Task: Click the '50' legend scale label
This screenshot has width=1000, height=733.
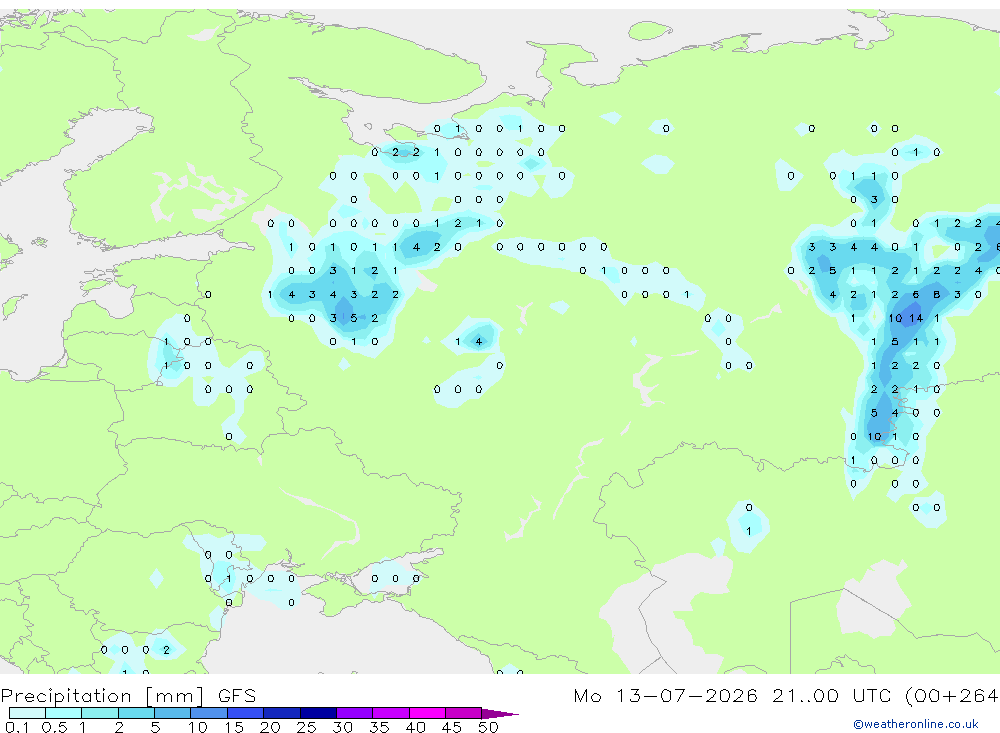Action: (x=489, y=727)
